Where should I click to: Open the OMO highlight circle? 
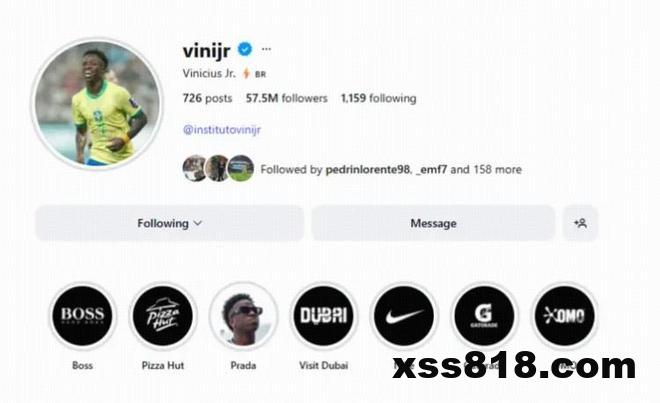point(564,316)
